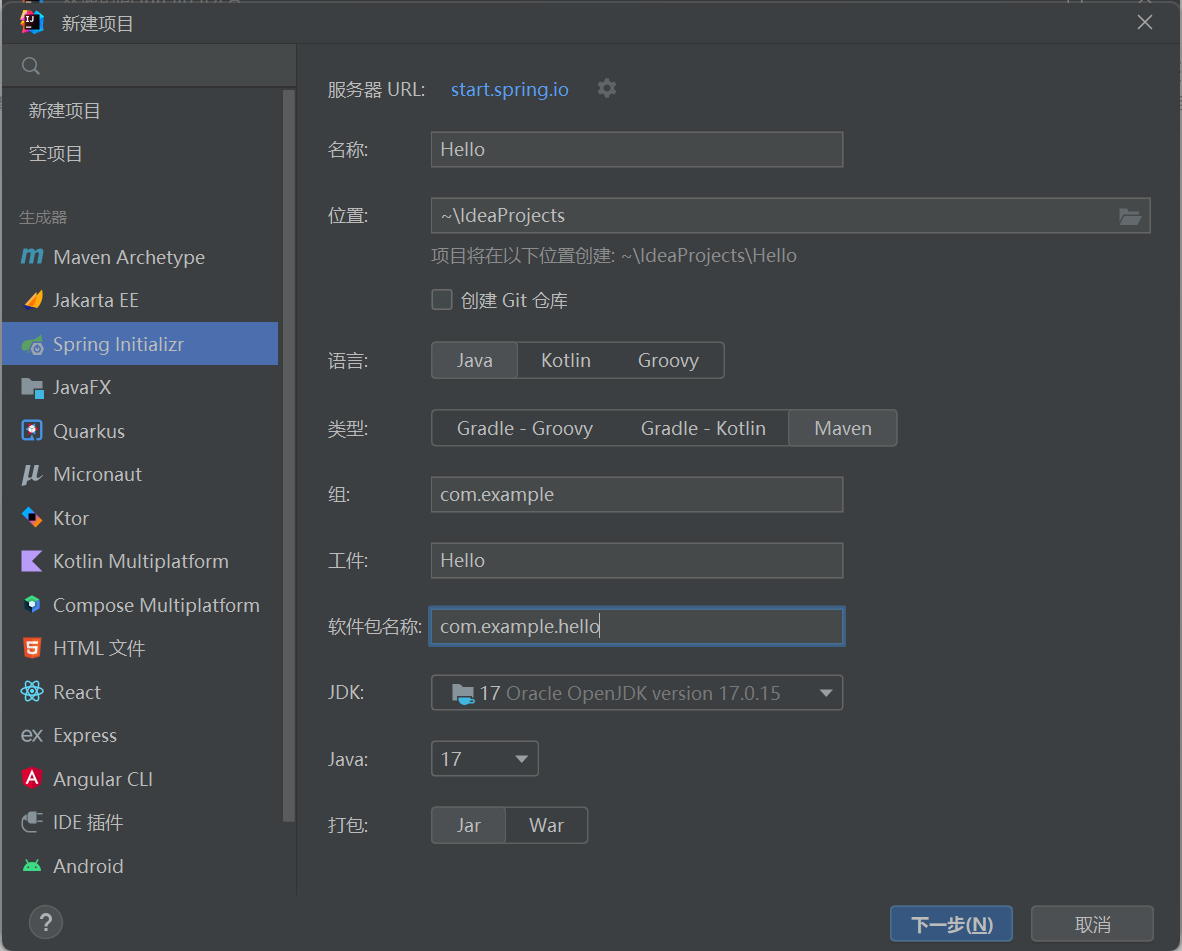Click the Jakarta EE icon
The width and height of the screenshot is (1182, 951).
point(32,300)
